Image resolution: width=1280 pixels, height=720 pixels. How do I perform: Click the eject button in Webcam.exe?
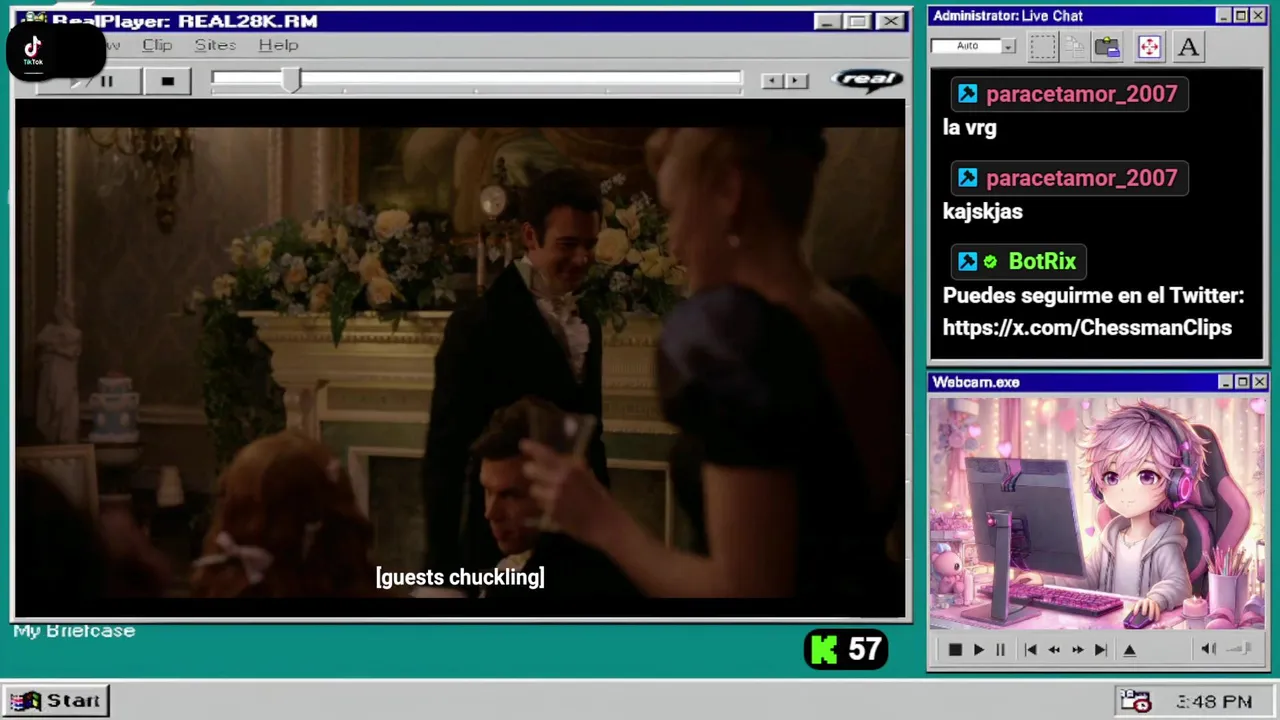click(1129, 650)
